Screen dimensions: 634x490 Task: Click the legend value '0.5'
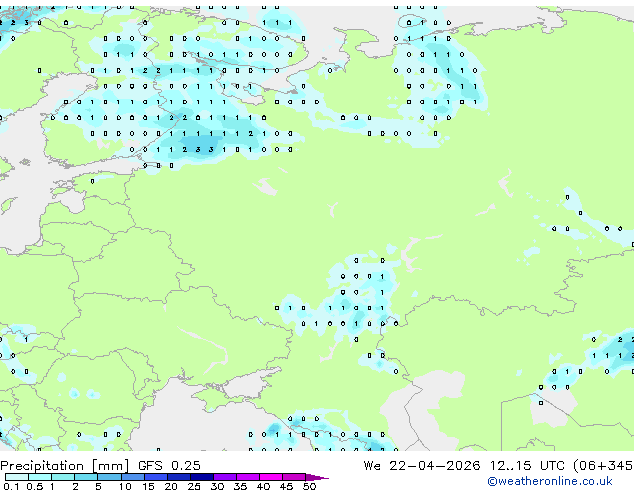(34, 486)
